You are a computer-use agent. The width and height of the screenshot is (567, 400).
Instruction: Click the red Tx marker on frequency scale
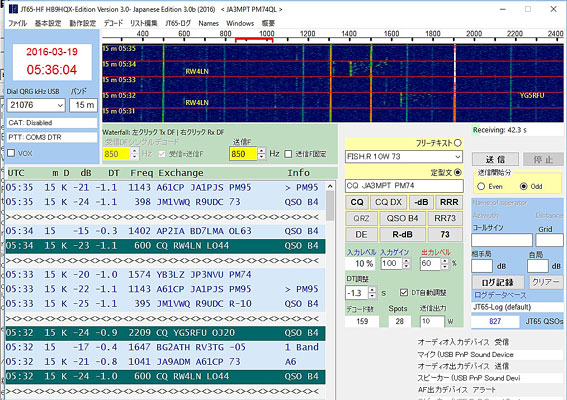[x=254, y=39]
